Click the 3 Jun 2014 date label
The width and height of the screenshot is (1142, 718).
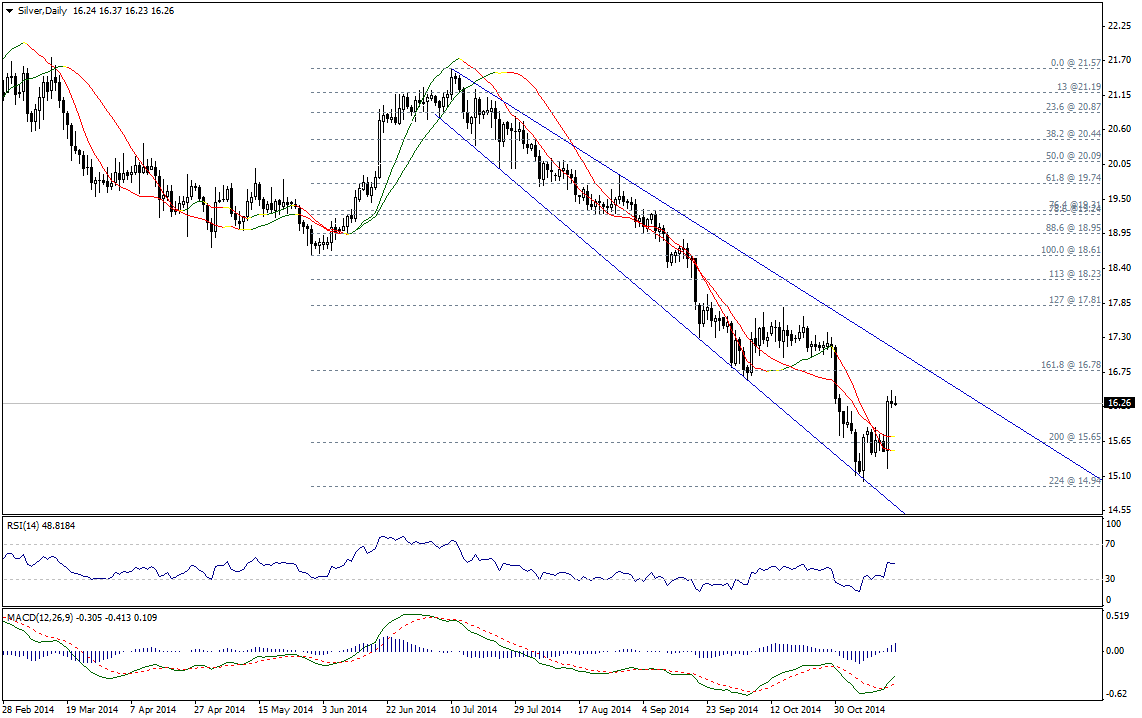point(344,709)
